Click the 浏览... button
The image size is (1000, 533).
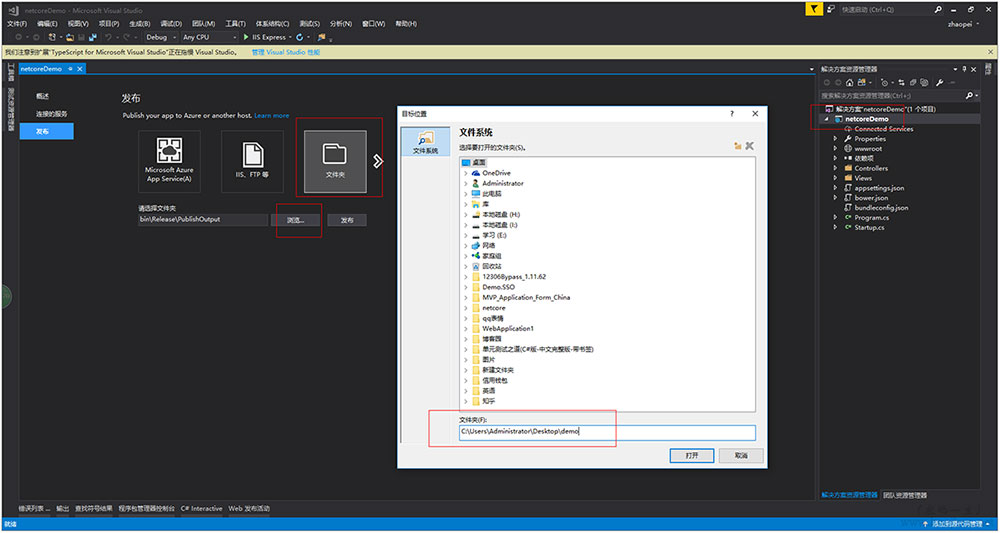(295, 220)
